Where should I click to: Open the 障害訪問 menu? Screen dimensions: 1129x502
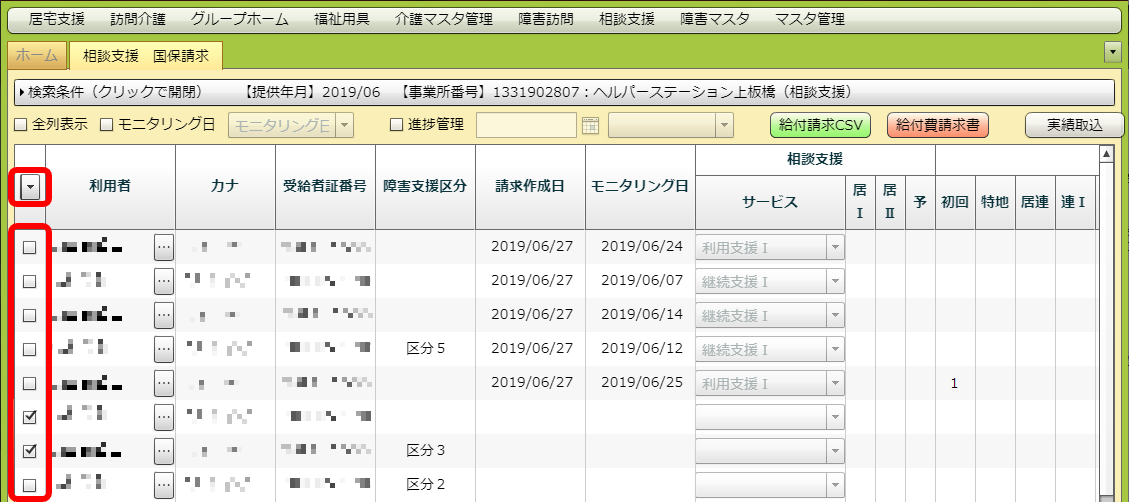547,19
